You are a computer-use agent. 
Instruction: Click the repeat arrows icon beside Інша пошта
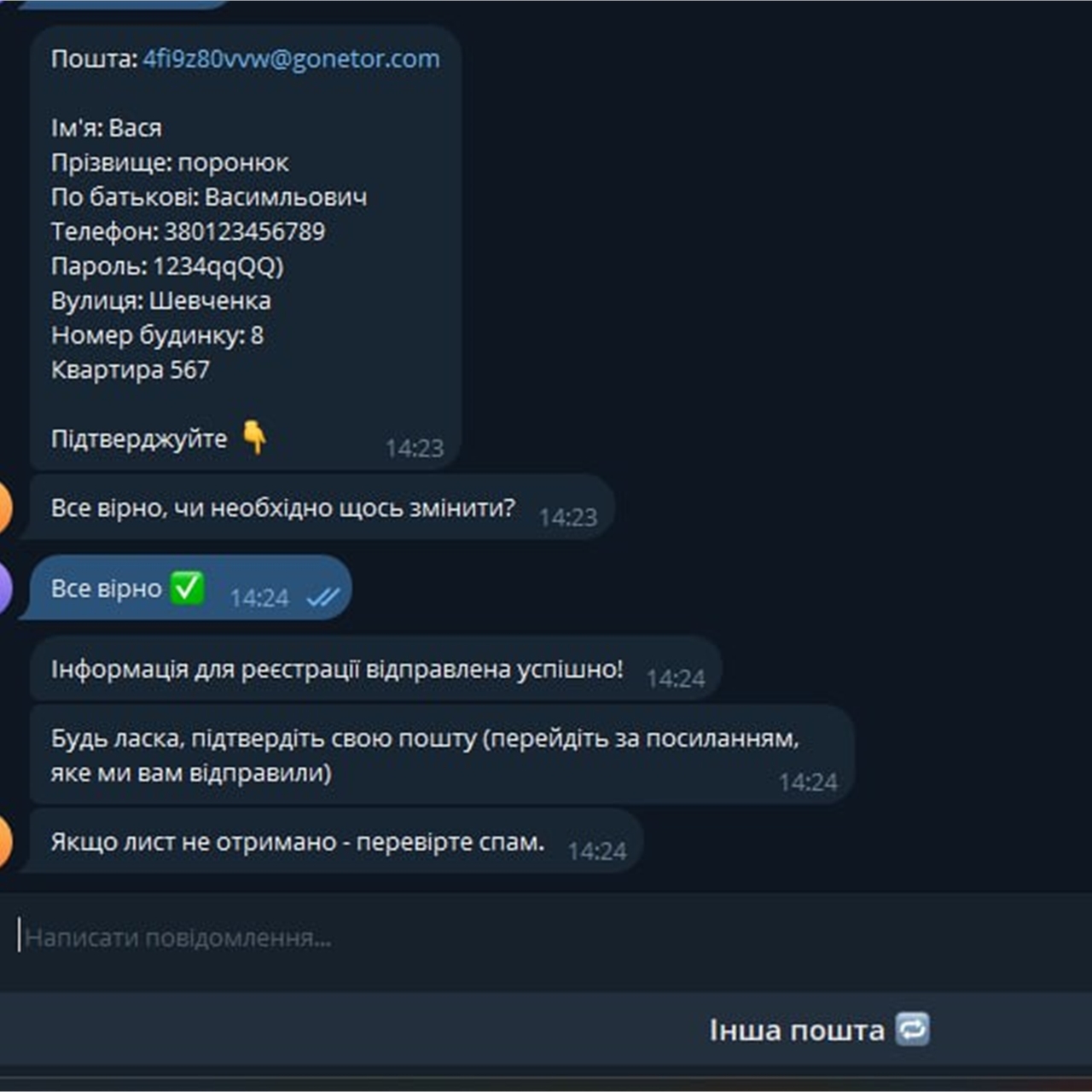(912, 1029)
